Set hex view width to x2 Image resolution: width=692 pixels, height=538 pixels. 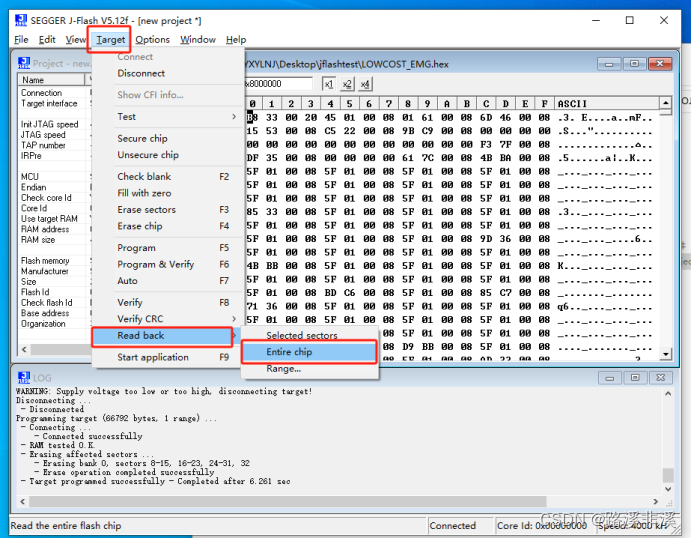pos(347,84)
